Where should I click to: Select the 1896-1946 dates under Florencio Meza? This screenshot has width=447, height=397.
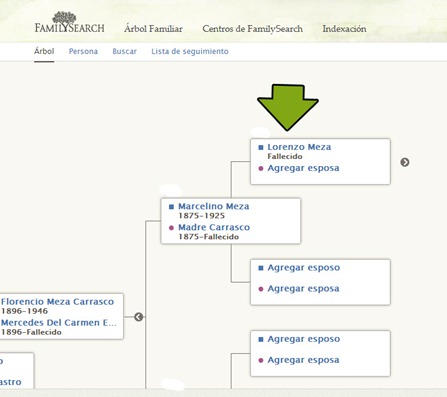(x=24, y=311)
